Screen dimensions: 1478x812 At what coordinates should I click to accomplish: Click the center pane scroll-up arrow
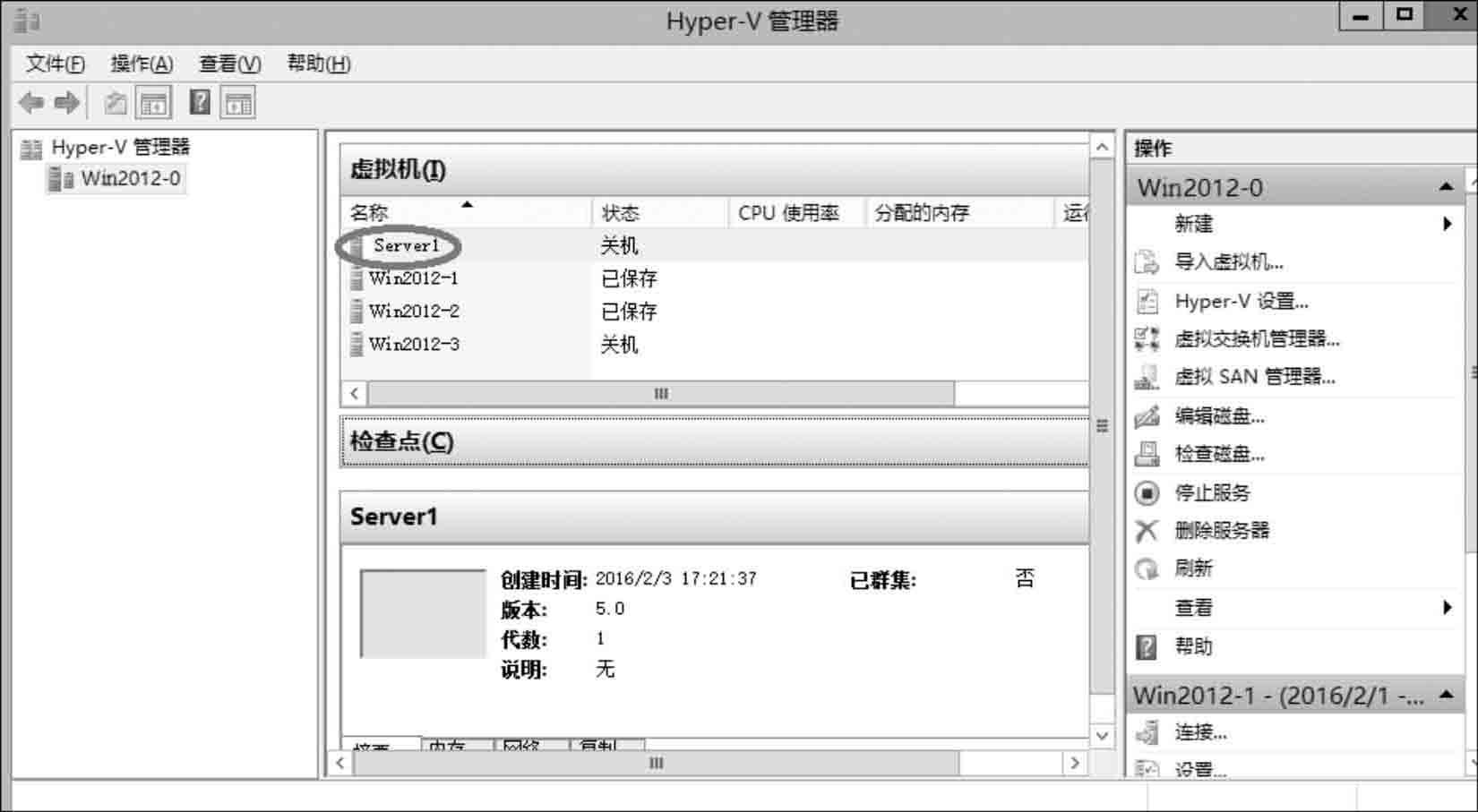[1103, 147]
